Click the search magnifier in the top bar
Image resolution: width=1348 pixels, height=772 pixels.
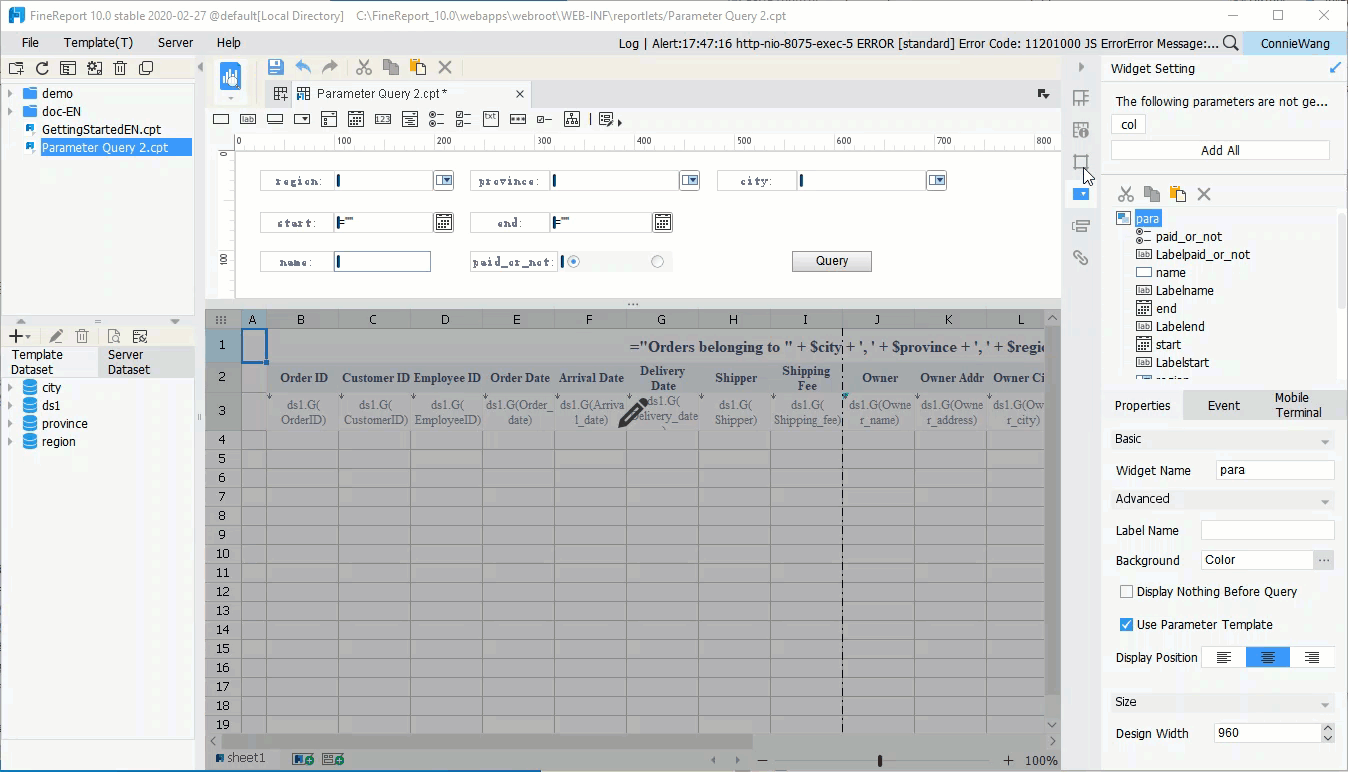click(x=1231, y=43)
